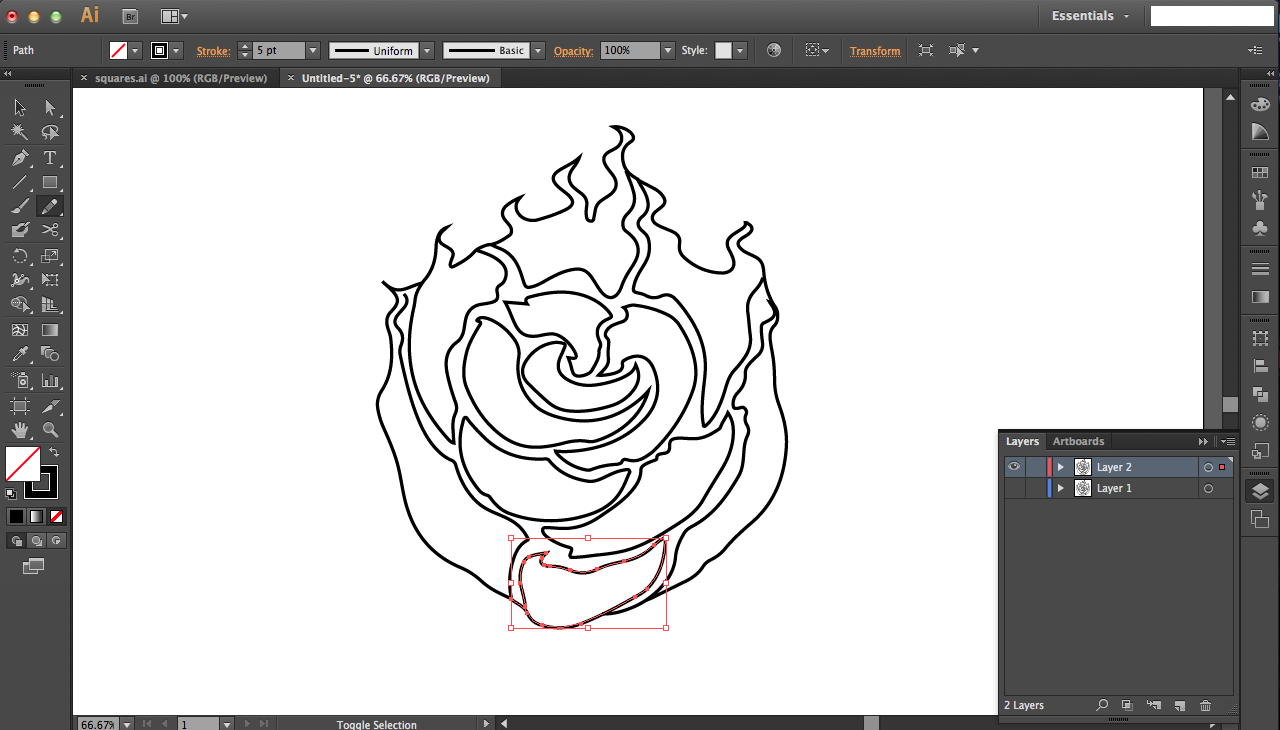The image size is (1280, 730).
Task: Open the Stroke panel link
Action: coord(213,50)
